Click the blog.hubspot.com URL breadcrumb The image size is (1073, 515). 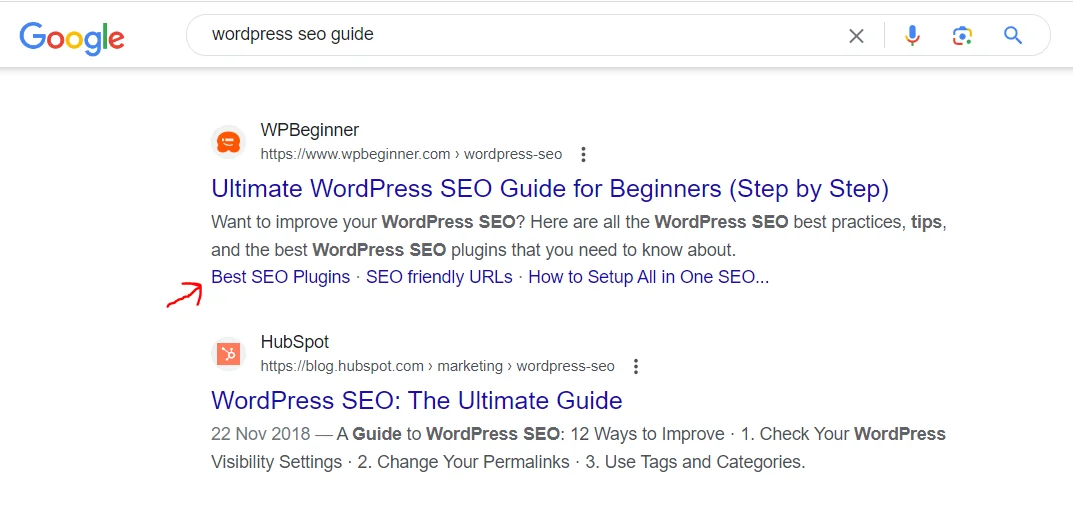(437, 367)
